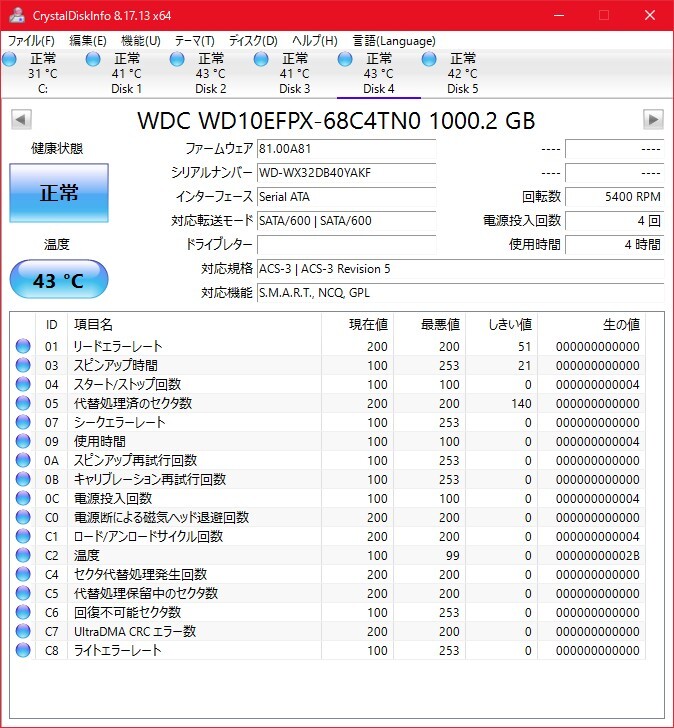Screen dimensions: 674x728
Task: Open the 機能(U) menu
Action: click(x=141, y=41)
